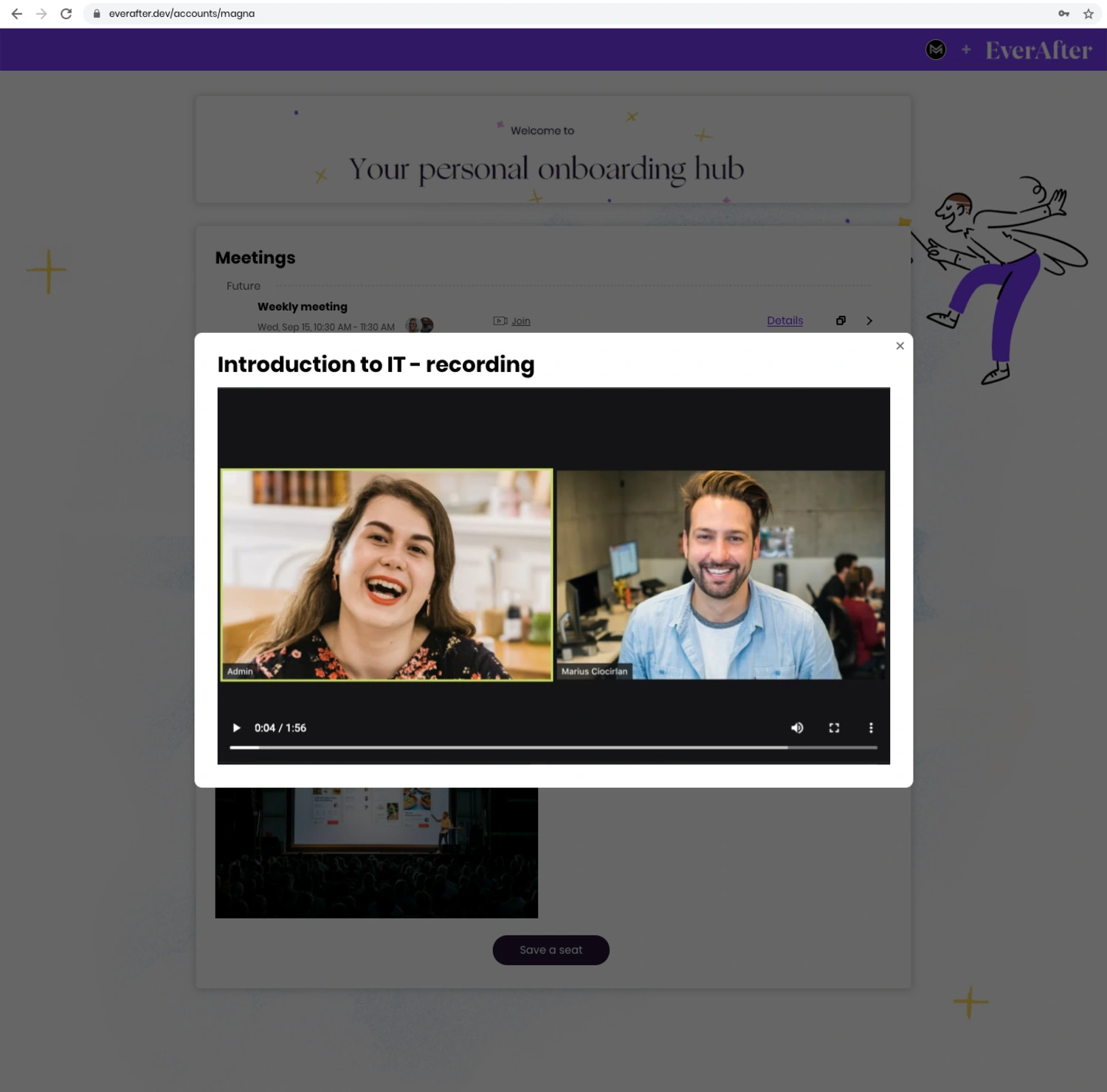The width and height of the screenshot is (1107, 1092).
Task: Click the EverAfter logo in header
Action: click(1038, 50)
